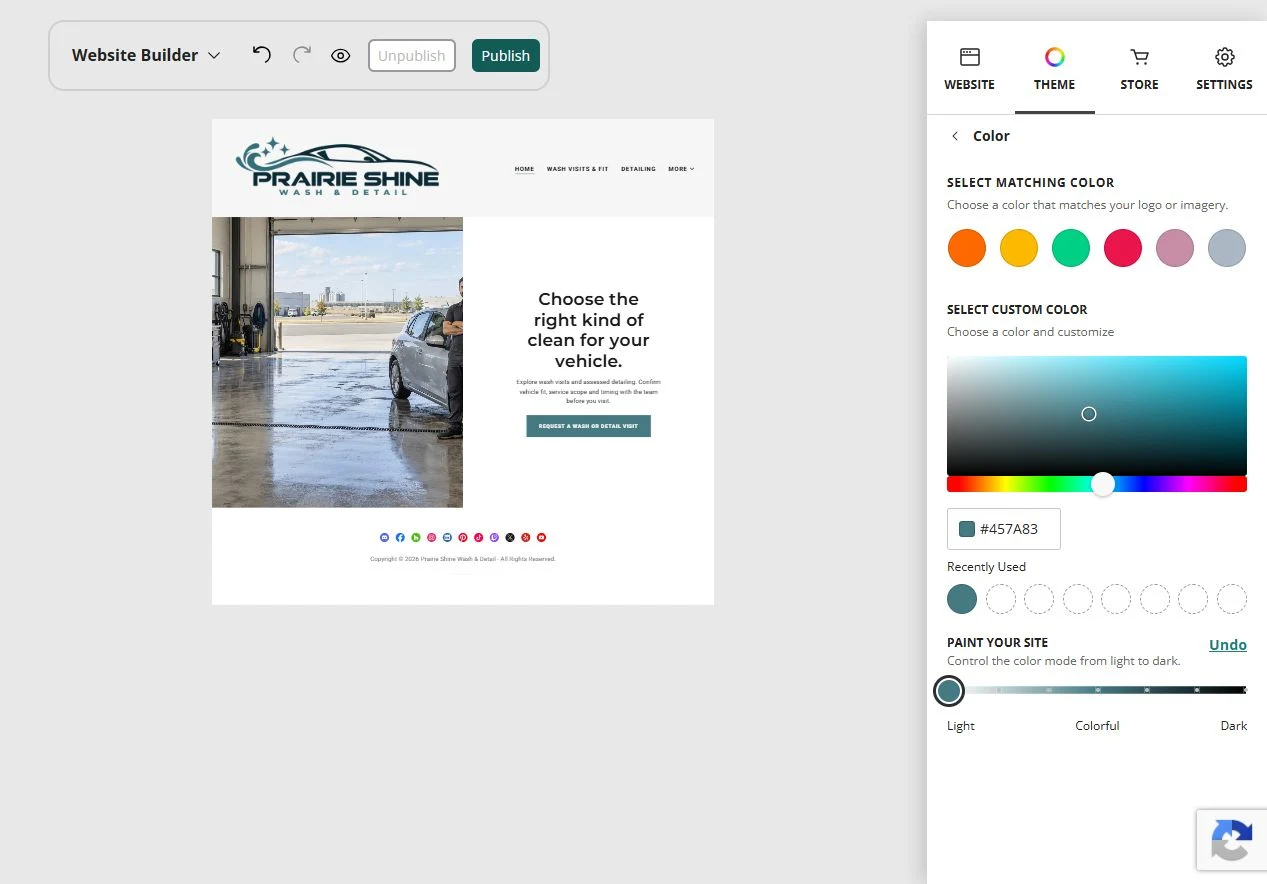Open the Website Builder dropdown
Image resolution: width=1267 pixels, height=884 pixels.
(x=146, y=55)
